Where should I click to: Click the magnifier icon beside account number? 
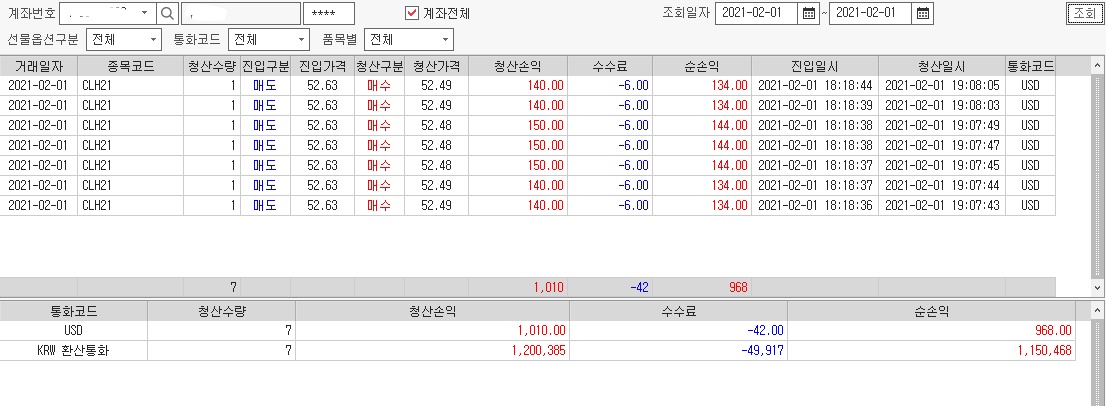click(x=168, y=13)
